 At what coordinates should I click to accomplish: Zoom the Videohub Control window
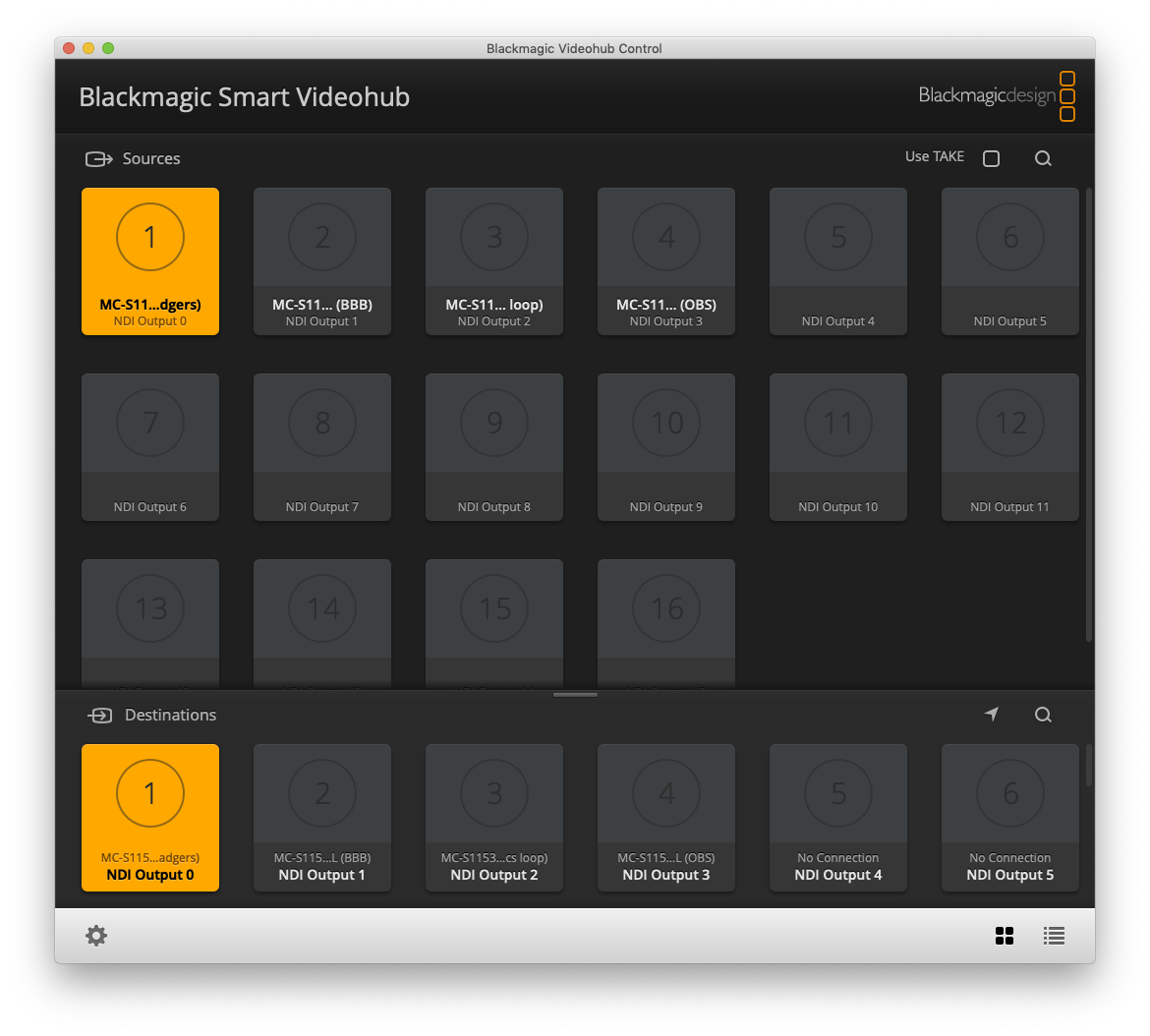pos(108,48)
